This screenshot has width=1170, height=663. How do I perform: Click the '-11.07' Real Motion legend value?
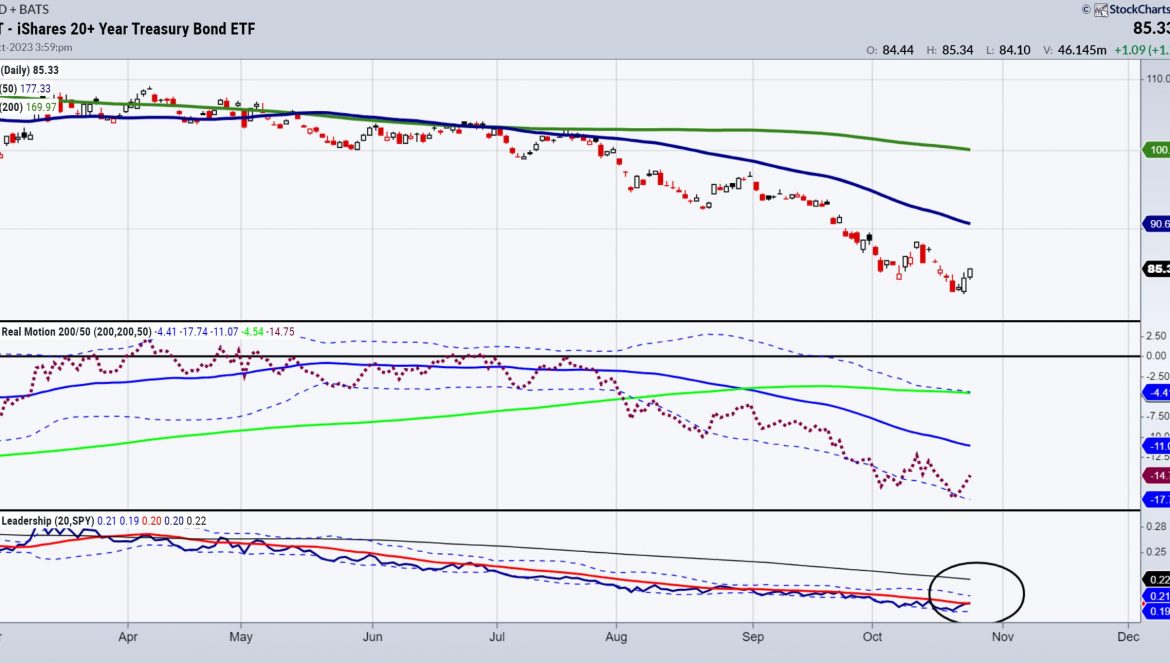pyautogui.click(x=225, y=332)
